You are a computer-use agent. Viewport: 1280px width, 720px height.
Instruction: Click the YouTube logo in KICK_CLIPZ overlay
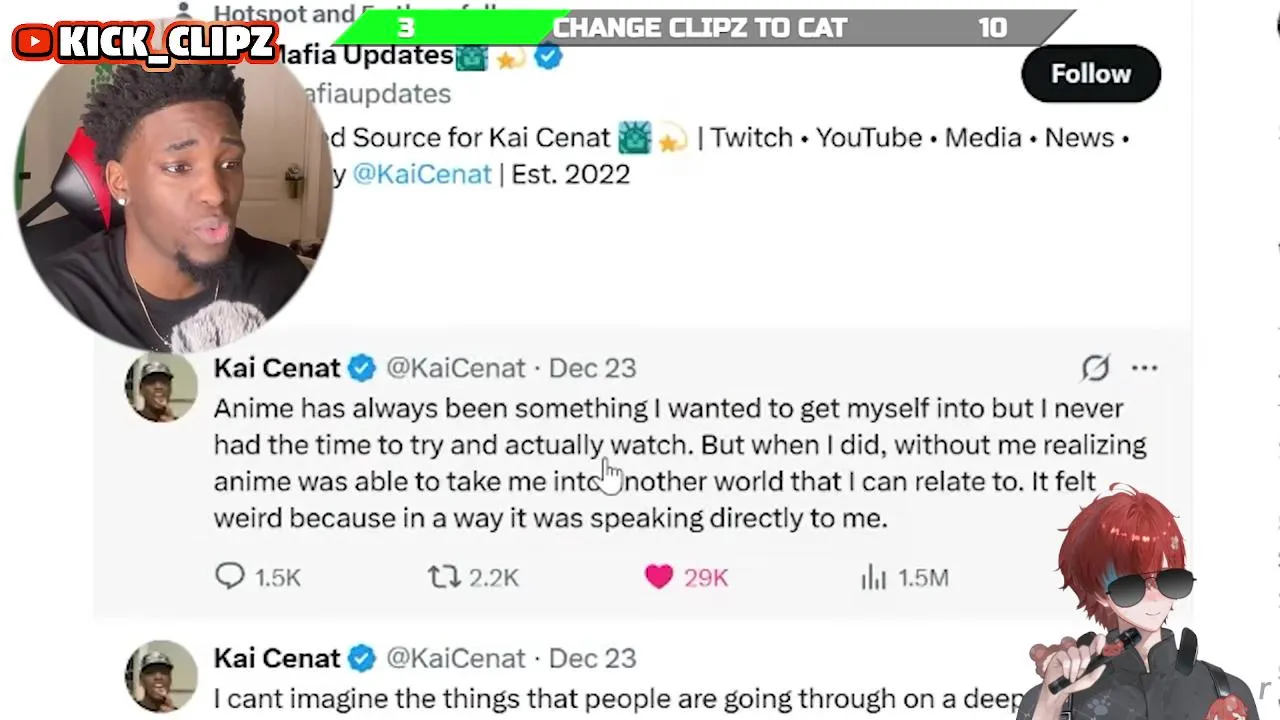pyautogui.click(x=35, y=41)
